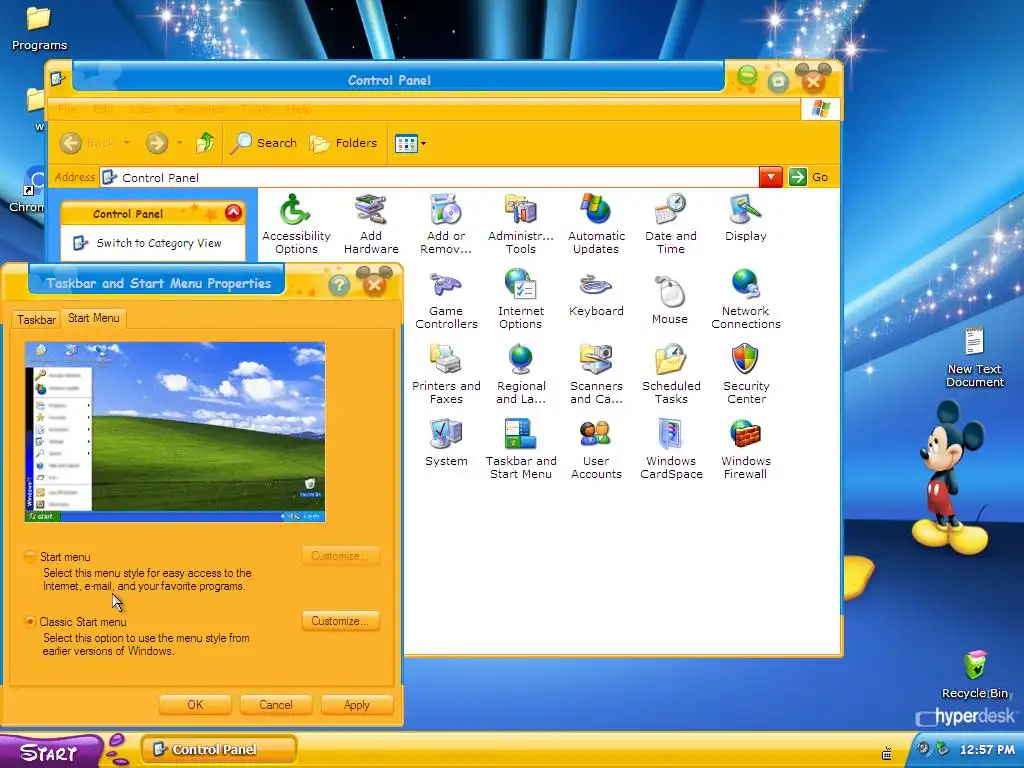Screen dimensions: 1024x768
Task: Select the Programs folder on desktop
Action: coord(39,27)
